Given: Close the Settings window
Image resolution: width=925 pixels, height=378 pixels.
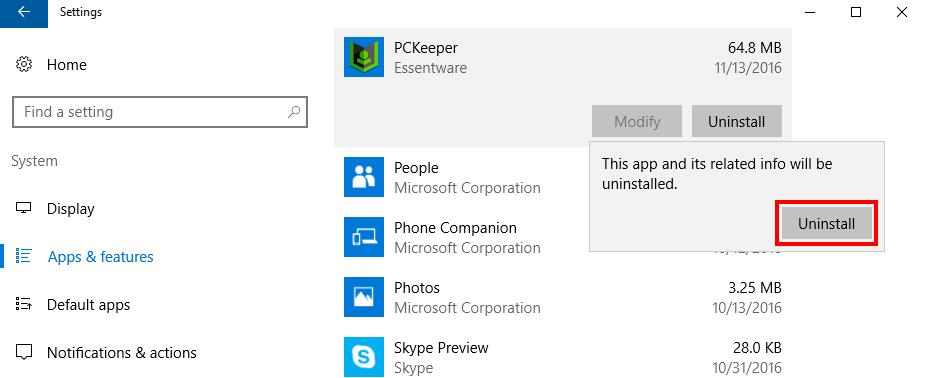Looking at the screenshot, I should point(902,12).
